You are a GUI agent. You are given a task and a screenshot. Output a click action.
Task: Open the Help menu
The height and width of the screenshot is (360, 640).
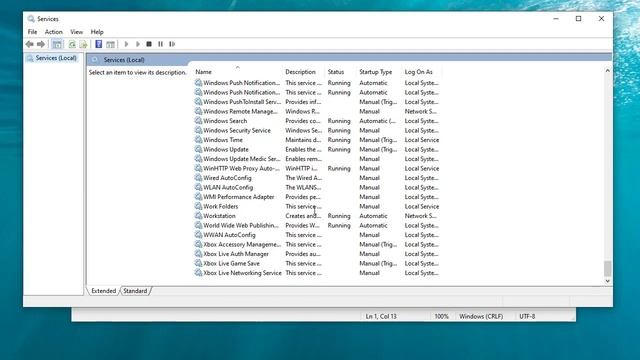[x=97, y=32]
